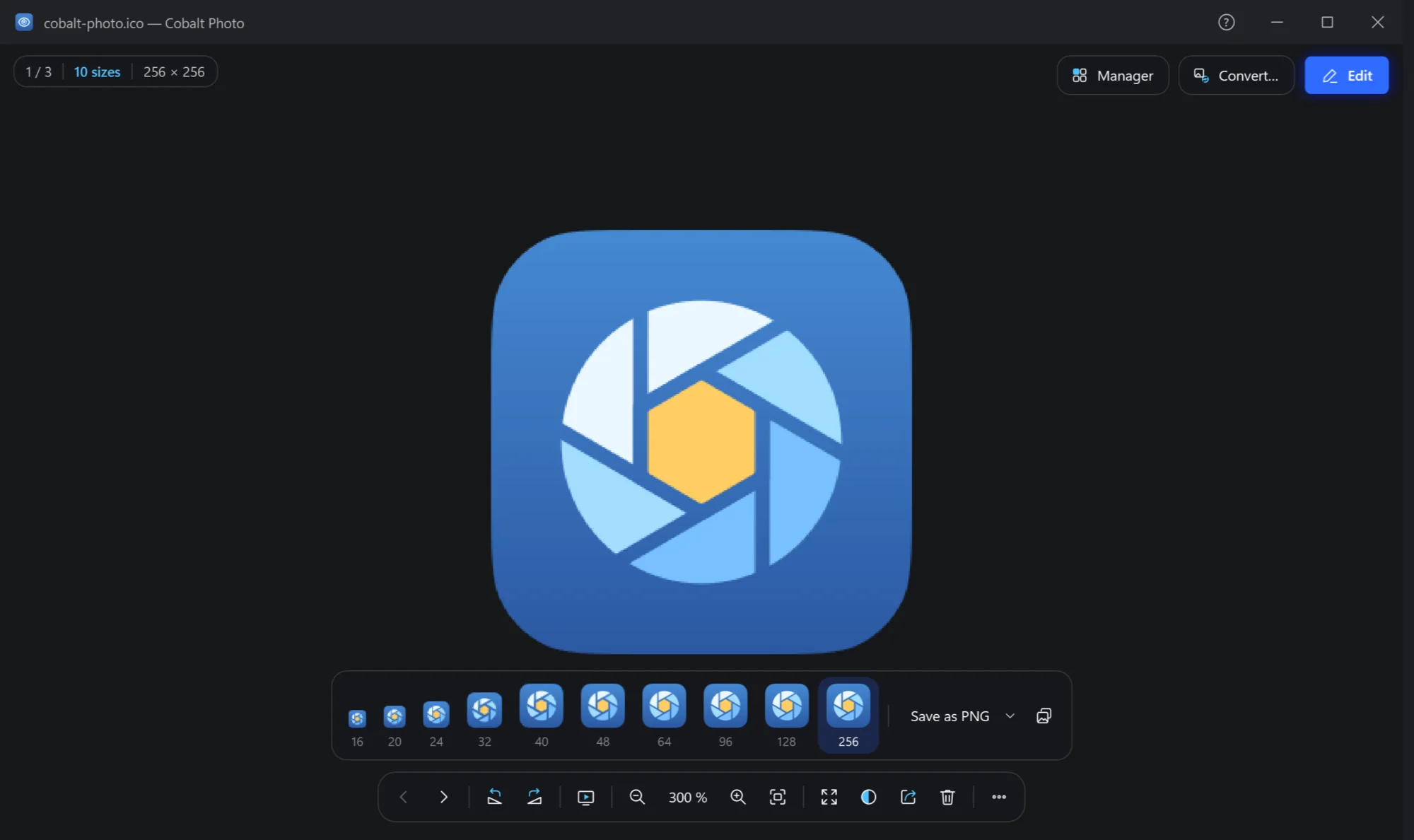This screenshot has height=840, width=1414.
Task: Click the 256 × 256 dimensions label
Action: tap(174, 71)
